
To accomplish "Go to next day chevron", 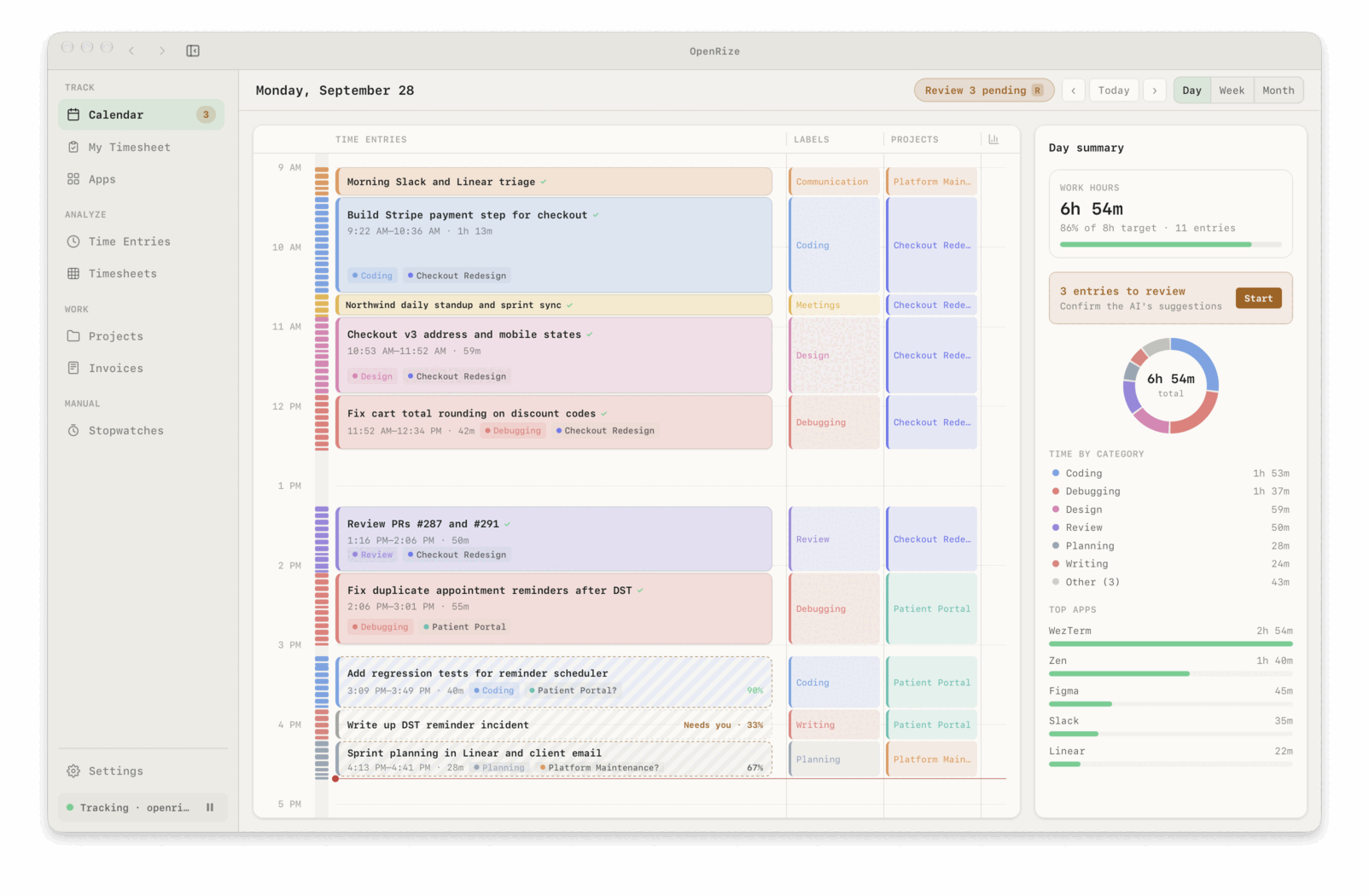I will 1155,90.
